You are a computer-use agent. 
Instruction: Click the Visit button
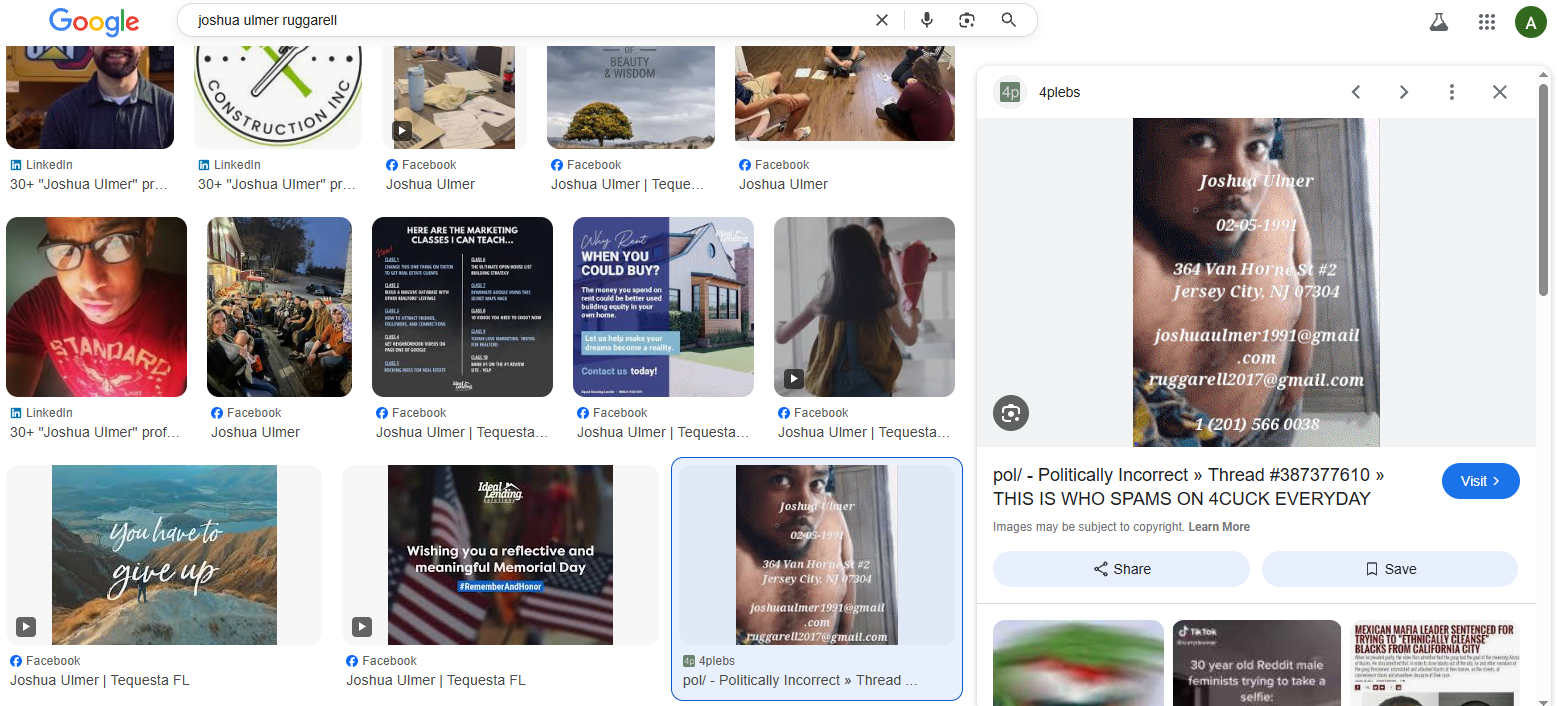pos(1481,481)
